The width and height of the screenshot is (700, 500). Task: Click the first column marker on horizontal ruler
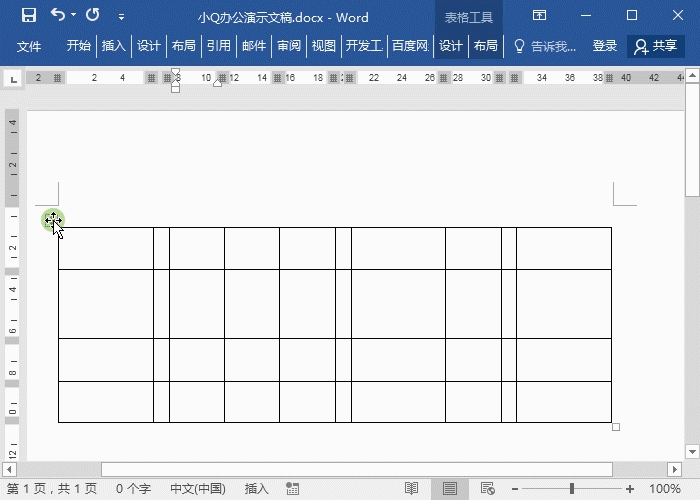[57, 78]
